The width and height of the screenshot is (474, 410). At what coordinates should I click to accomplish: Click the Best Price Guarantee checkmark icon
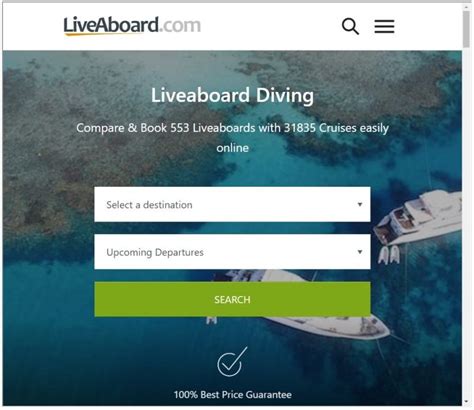coord(232,362)
